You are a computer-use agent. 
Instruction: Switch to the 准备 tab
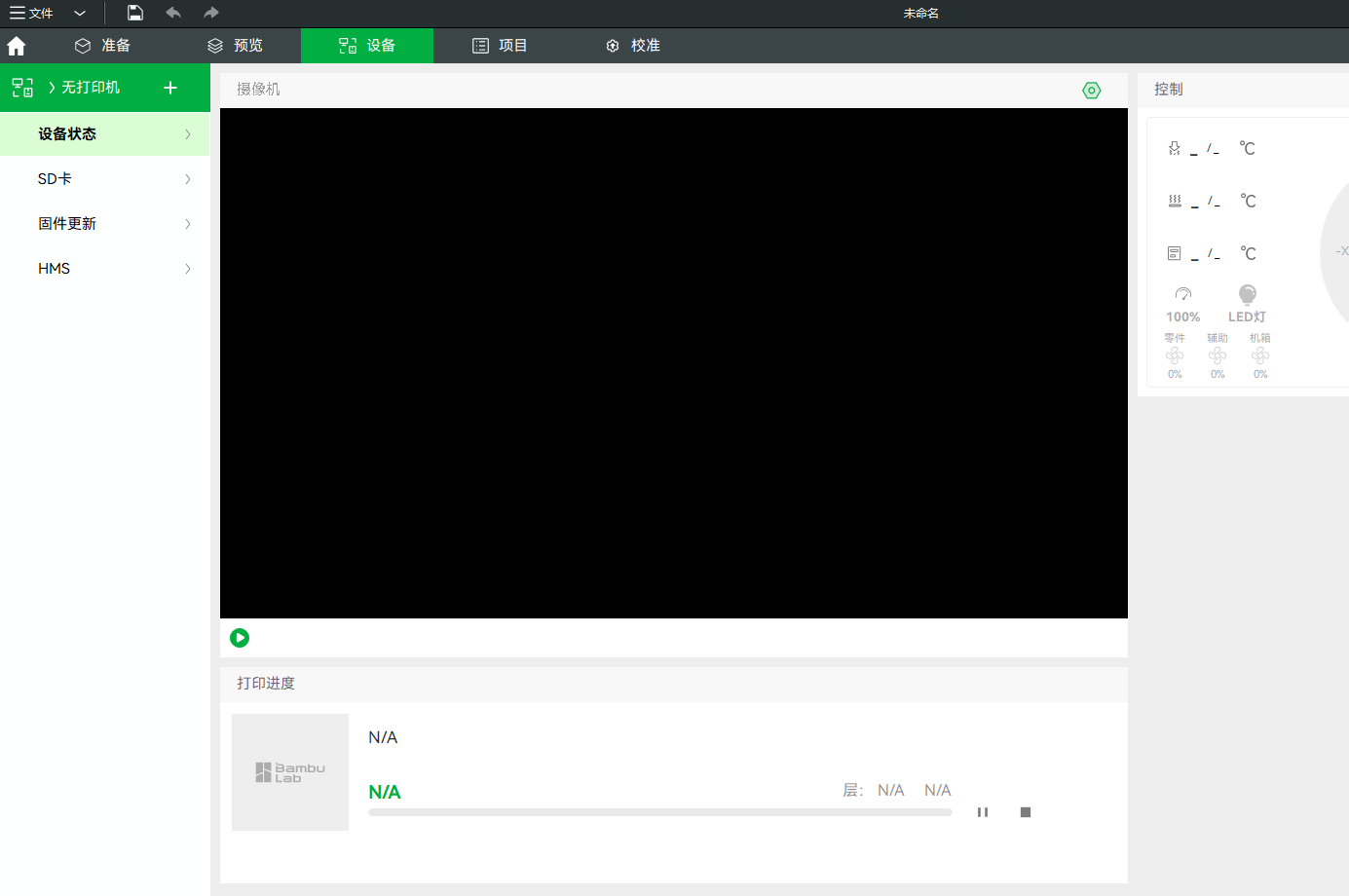pyautogui.click(x=102, y=46)
